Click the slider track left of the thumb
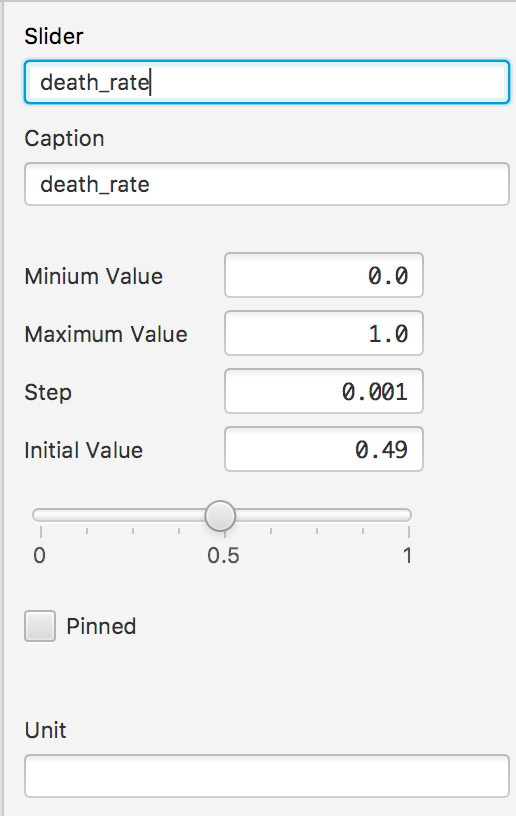 [119, 515]
